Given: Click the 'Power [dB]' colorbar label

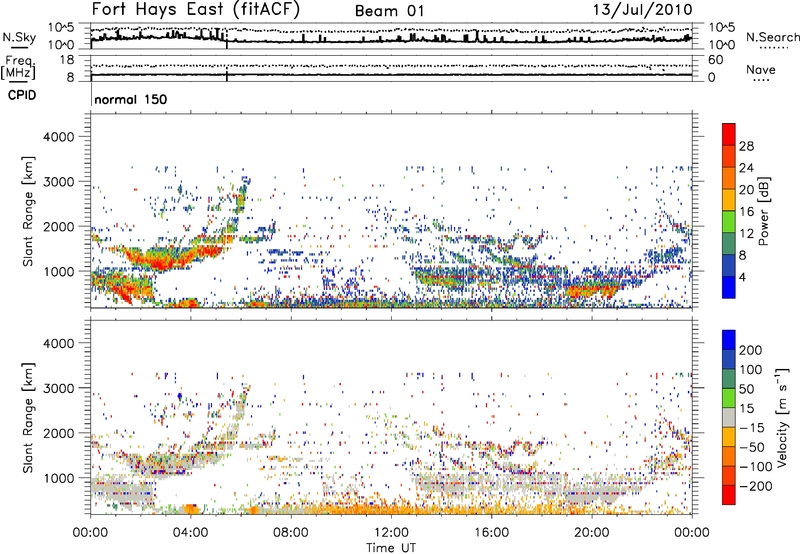Looking at the screenshot, I should pyautogui.click(x=763, y=211).
